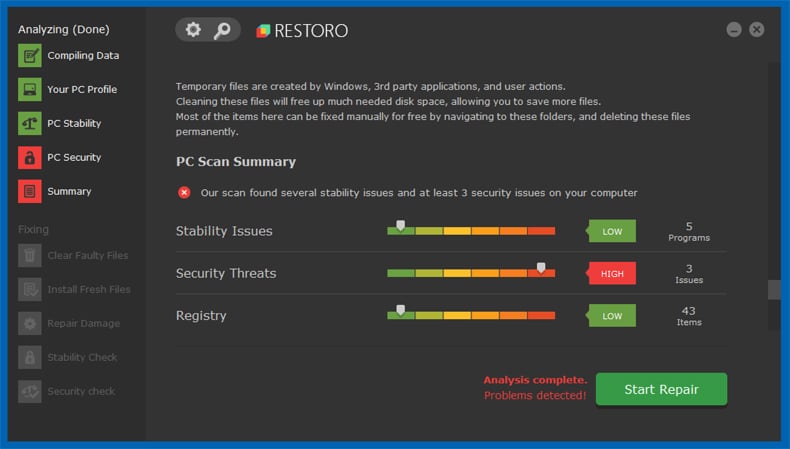Click the PC Scan Summary heading
This screenshot has width=790, height=449.
pyautogui.click(x=236, y=162)
